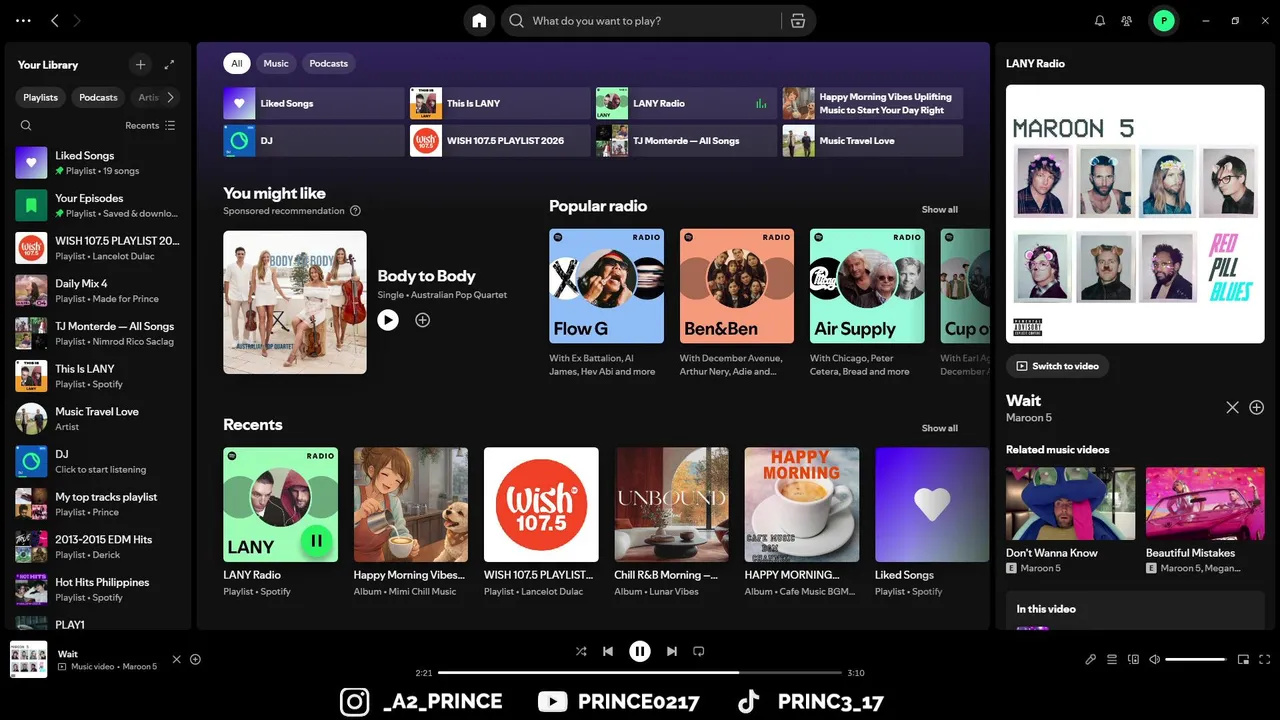Add Wait to Liked Songs in right panel

point(1257,407)
